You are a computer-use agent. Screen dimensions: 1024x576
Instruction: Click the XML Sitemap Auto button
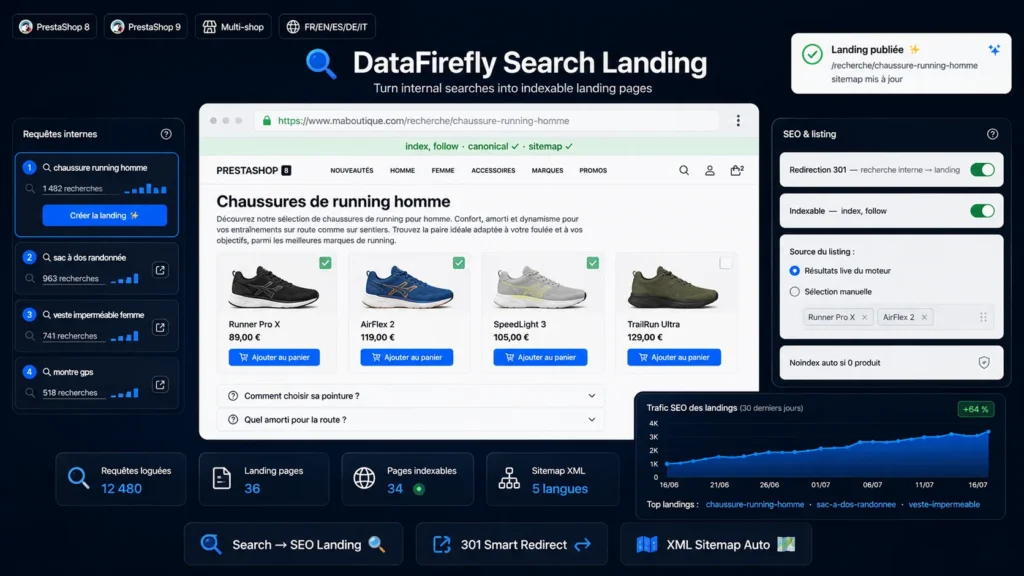coord(716,544)
